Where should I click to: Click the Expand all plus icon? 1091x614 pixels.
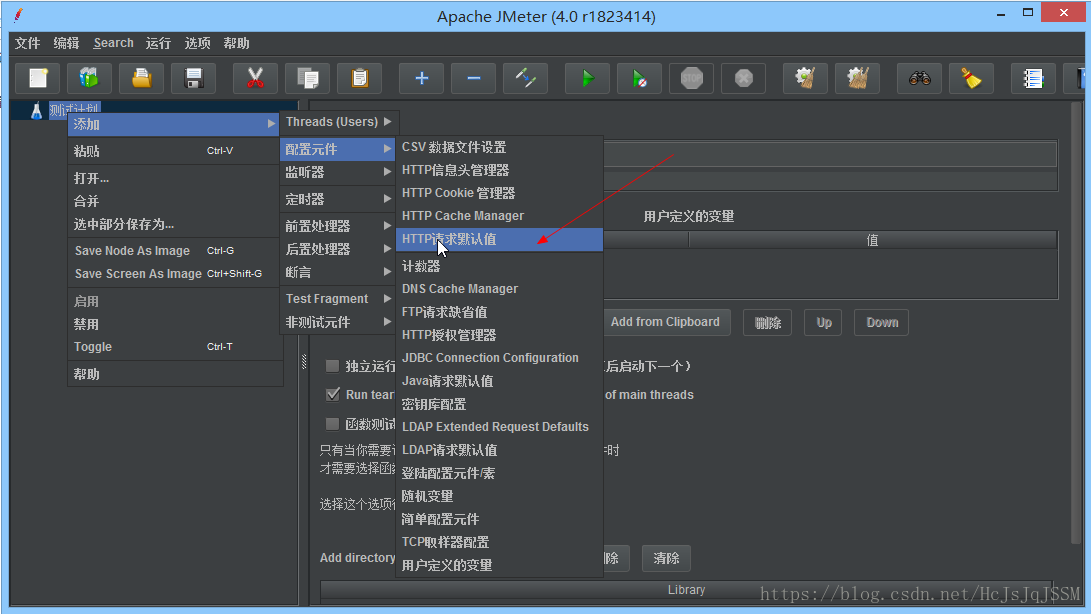click(421, 78)
